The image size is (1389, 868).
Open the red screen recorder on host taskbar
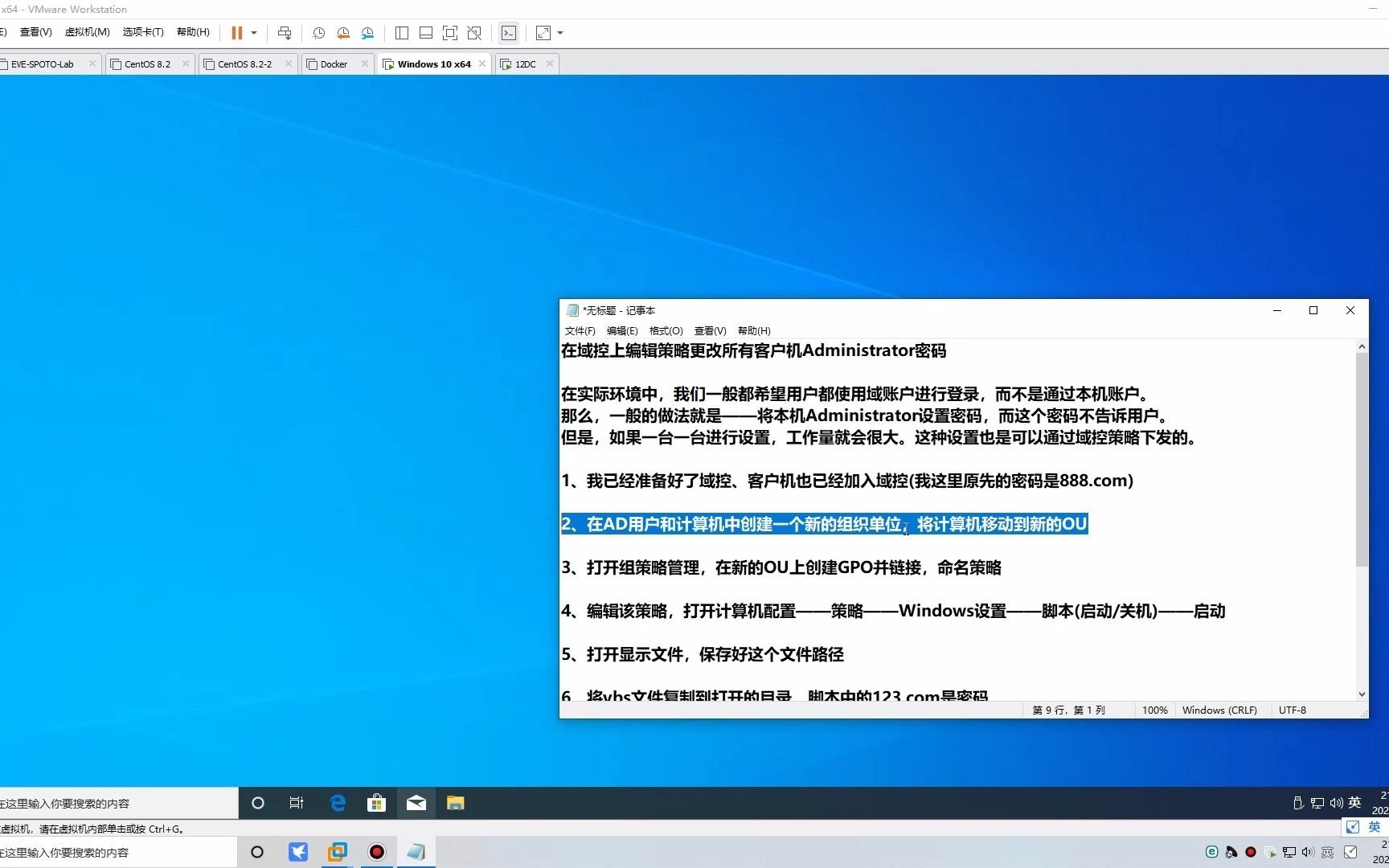tap(376, 852)
